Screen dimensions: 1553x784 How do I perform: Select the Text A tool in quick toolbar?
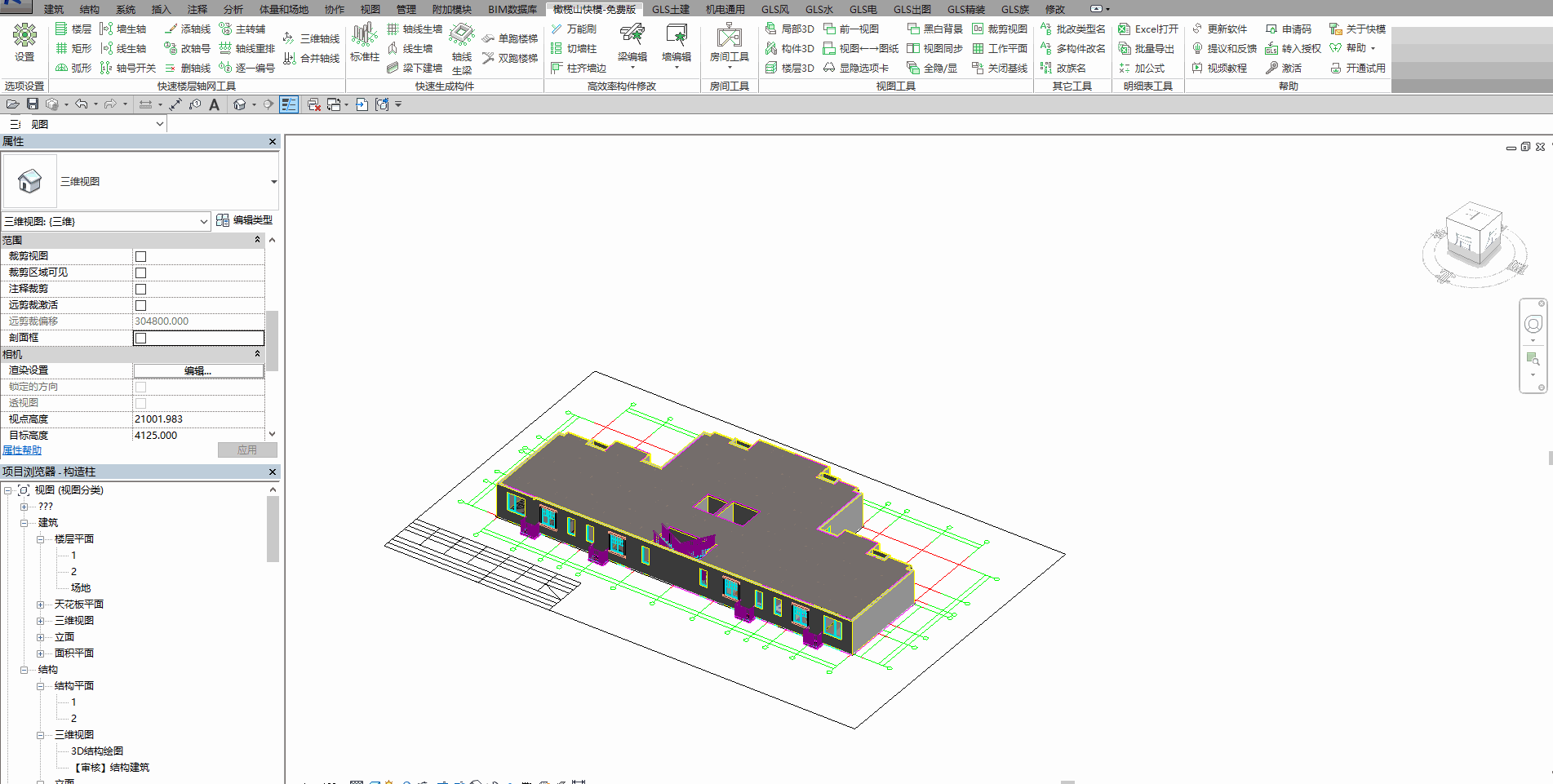(214, 104)
